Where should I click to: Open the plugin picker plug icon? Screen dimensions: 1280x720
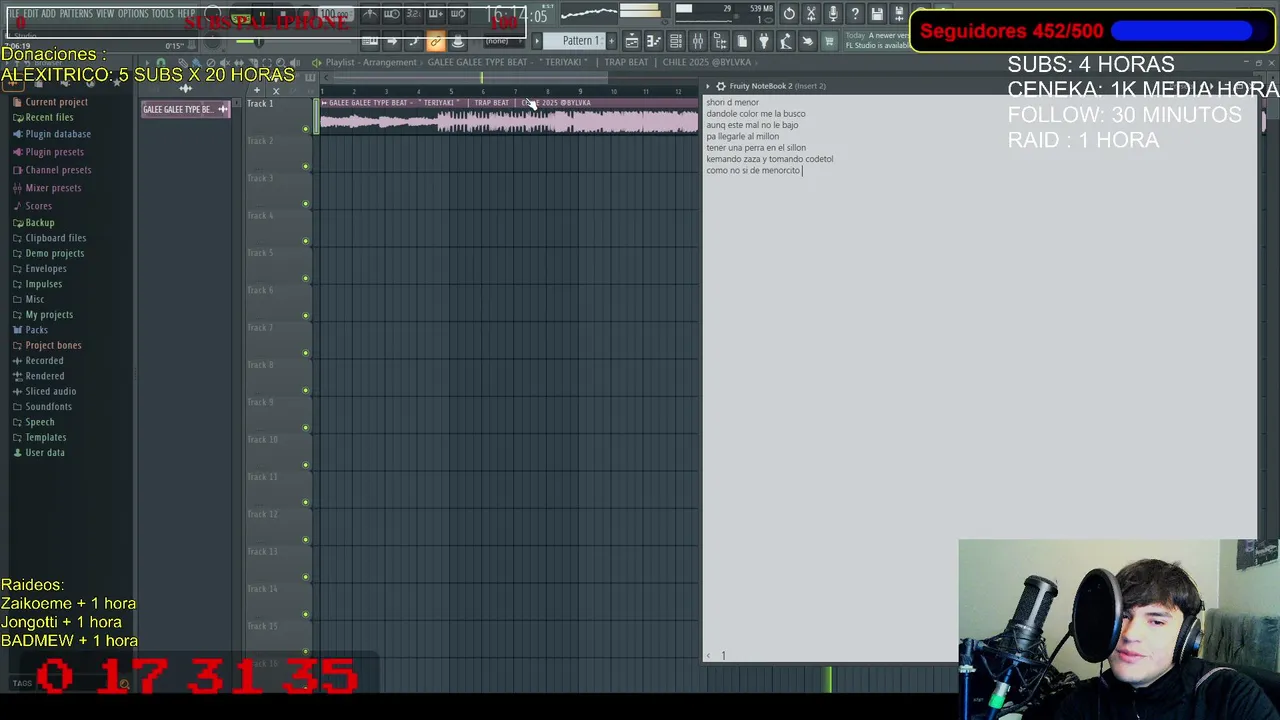tap(764, 41)
